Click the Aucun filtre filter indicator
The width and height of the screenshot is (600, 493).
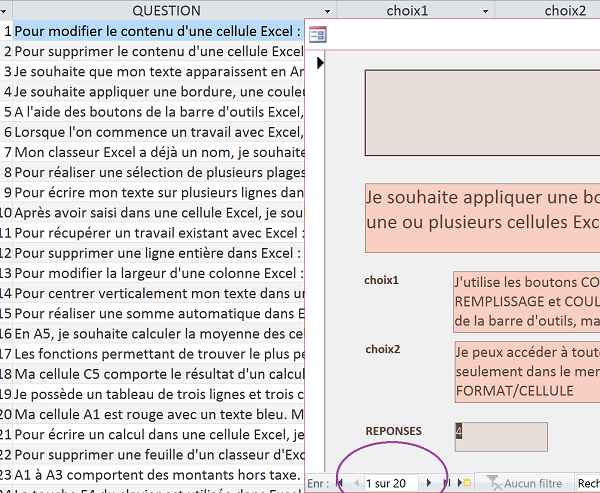[525, 483]
